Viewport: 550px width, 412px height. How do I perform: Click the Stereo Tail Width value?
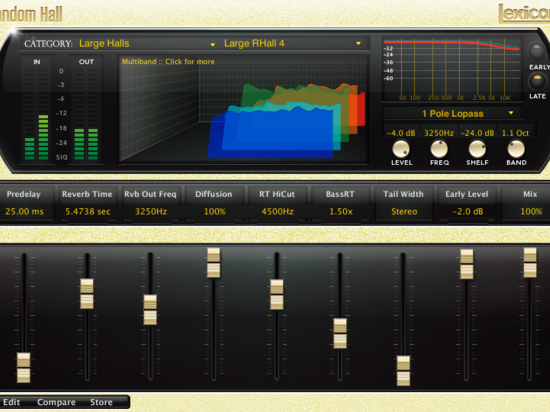click(404, 211)
